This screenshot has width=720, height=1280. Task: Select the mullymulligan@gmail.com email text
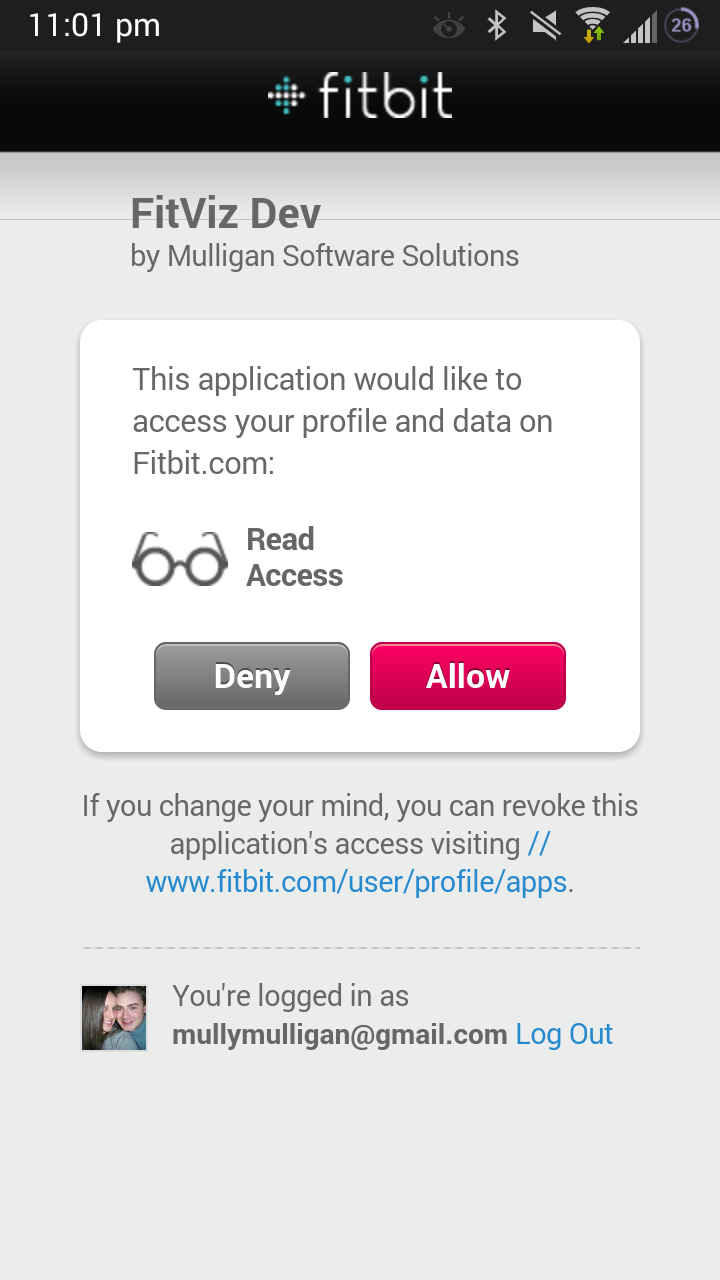click(x=340, y=1034)
